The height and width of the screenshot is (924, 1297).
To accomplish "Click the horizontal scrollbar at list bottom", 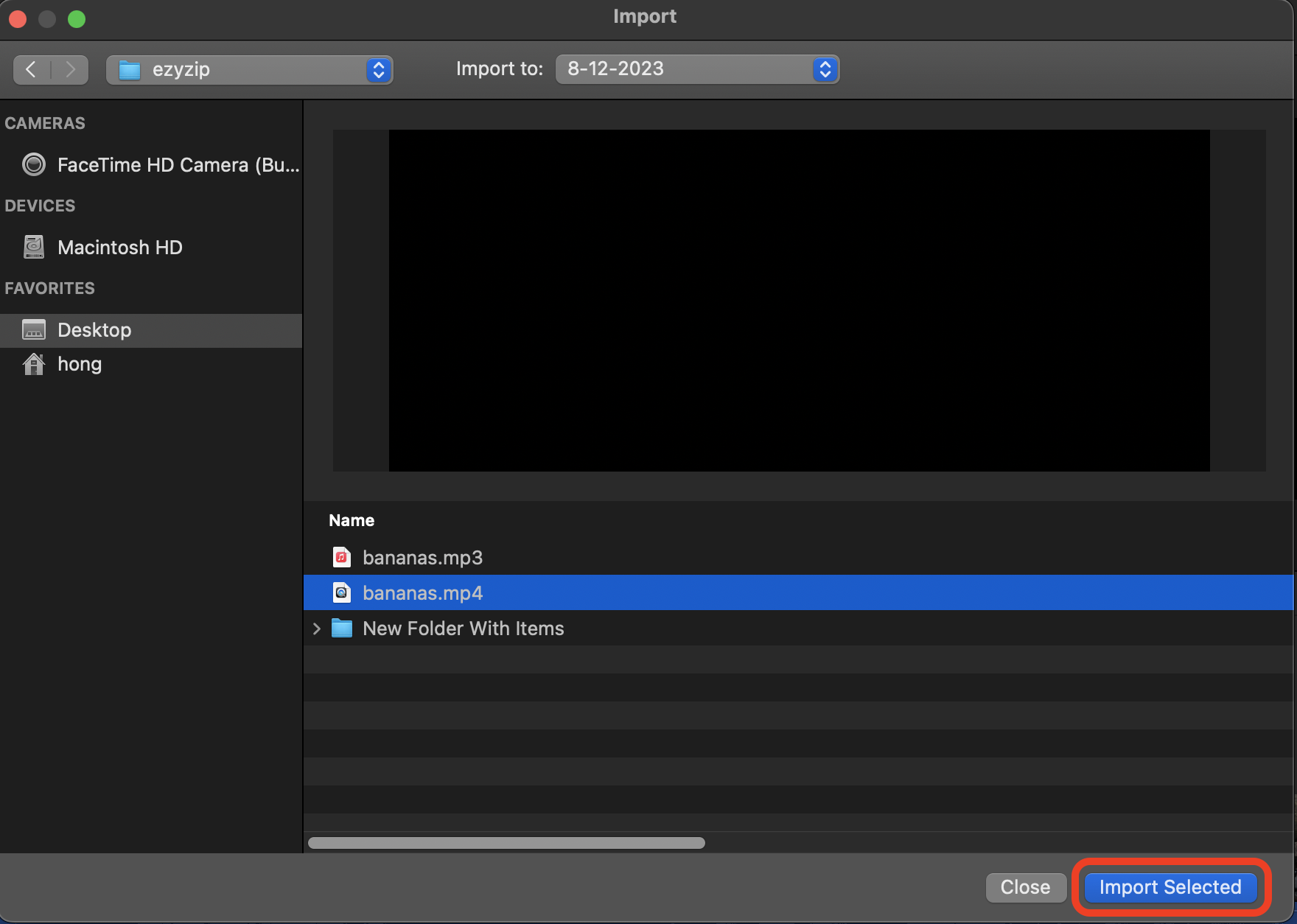I will (x=506, y=842).
